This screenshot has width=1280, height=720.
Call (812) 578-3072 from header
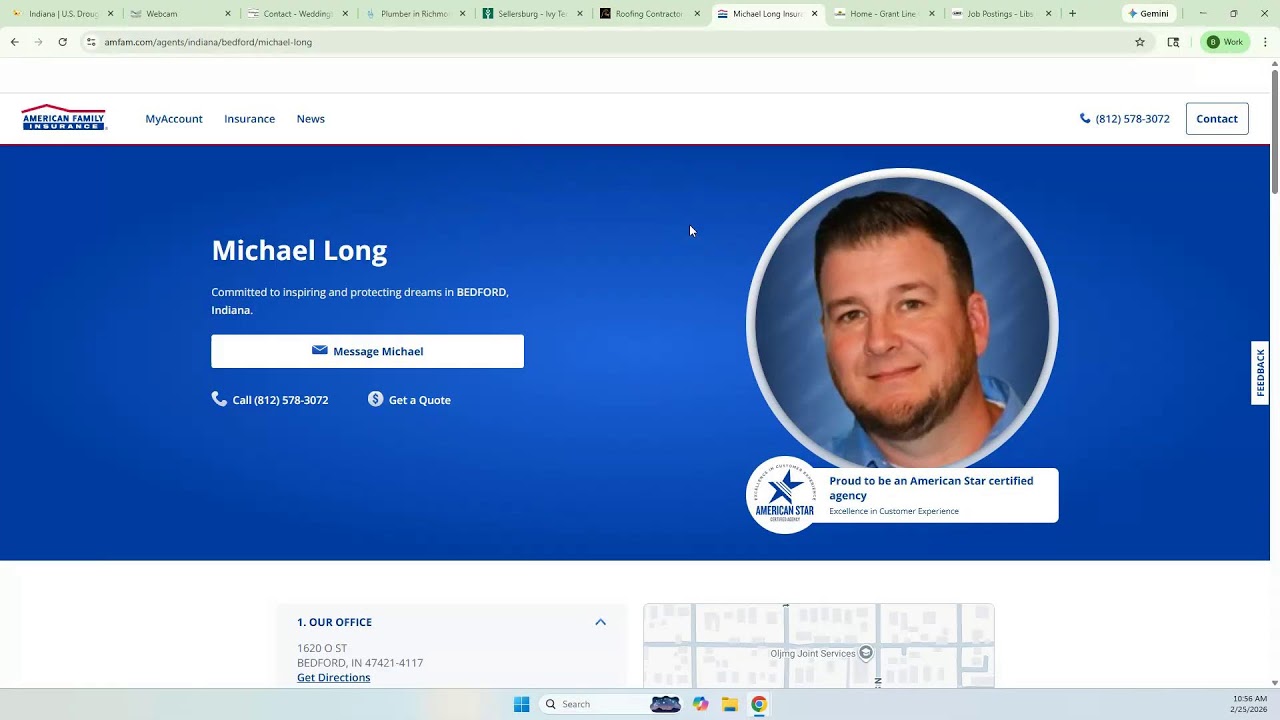(x=1124, y=119)
